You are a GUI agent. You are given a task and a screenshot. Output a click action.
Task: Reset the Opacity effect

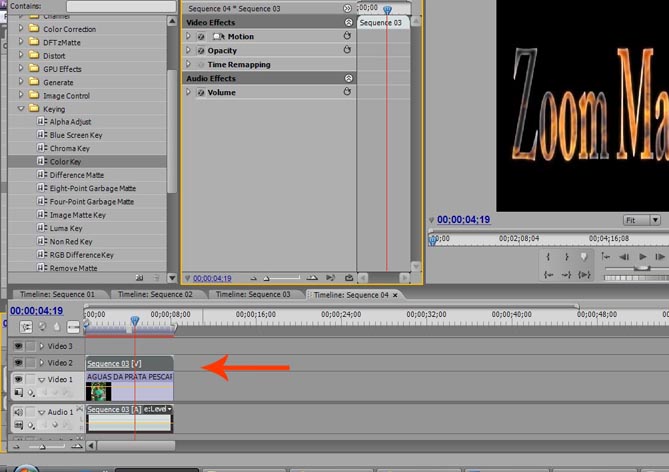click(347, 50)
